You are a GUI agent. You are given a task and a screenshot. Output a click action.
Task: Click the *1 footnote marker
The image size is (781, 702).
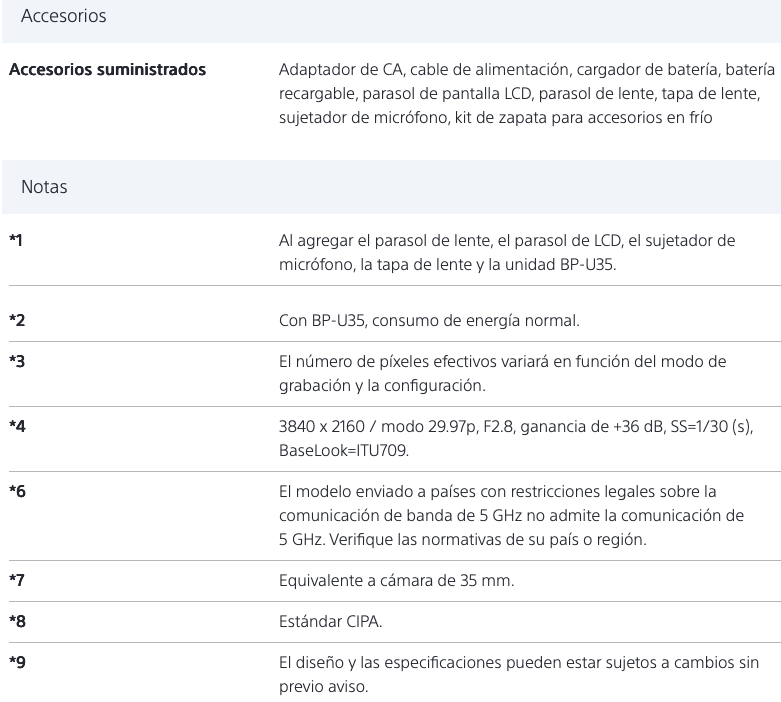(18, 241)
